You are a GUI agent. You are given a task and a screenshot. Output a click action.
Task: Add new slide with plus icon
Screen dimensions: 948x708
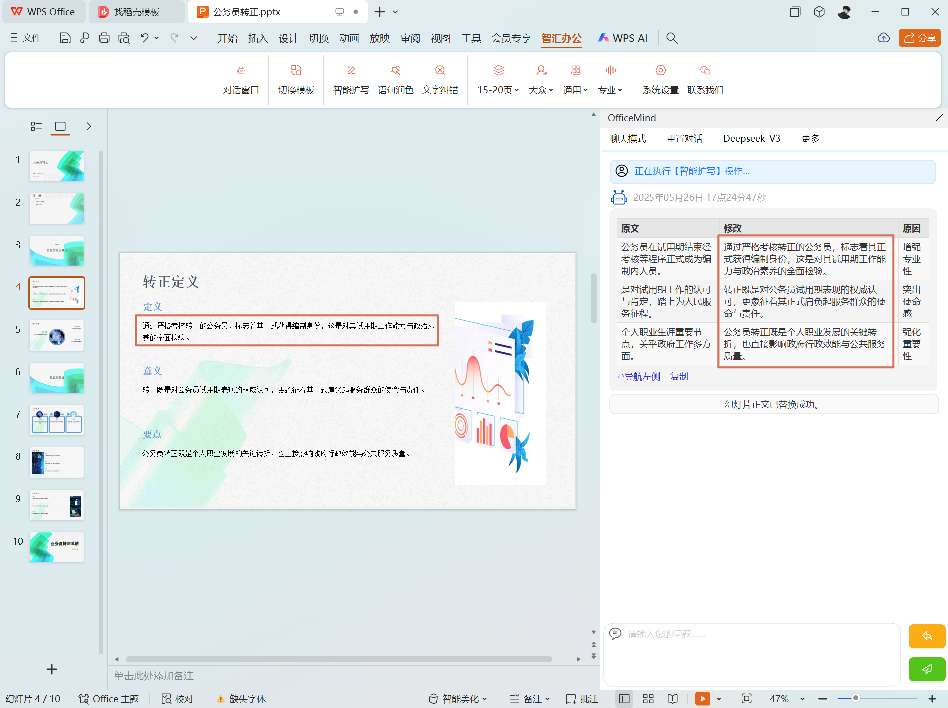click(52, 669)
